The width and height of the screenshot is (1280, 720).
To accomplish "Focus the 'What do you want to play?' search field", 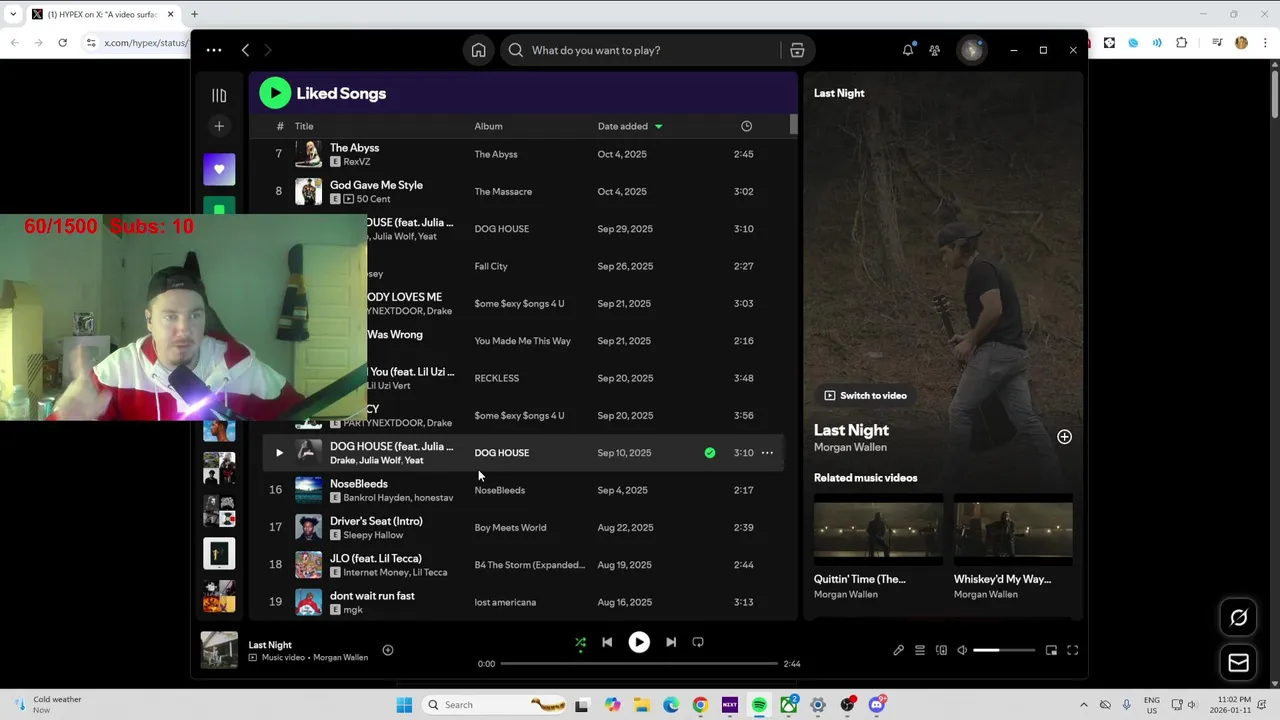I will [640, 50].
